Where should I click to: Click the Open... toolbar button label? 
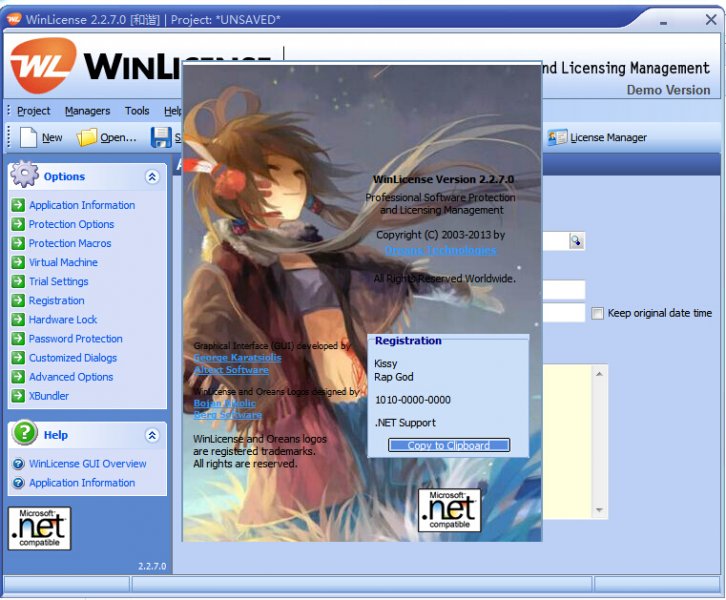(x=119, y=138)
